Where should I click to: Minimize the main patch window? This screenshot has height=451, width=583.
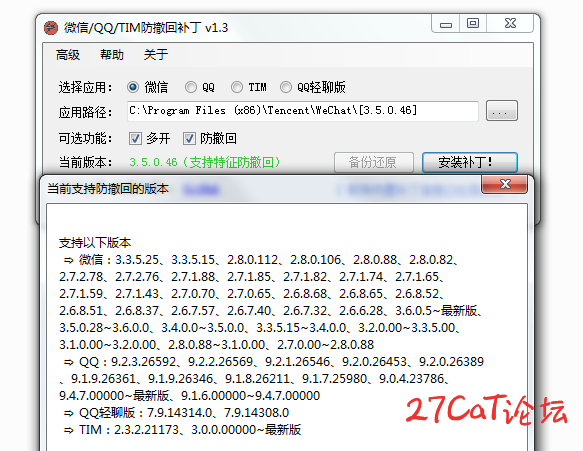445,24
